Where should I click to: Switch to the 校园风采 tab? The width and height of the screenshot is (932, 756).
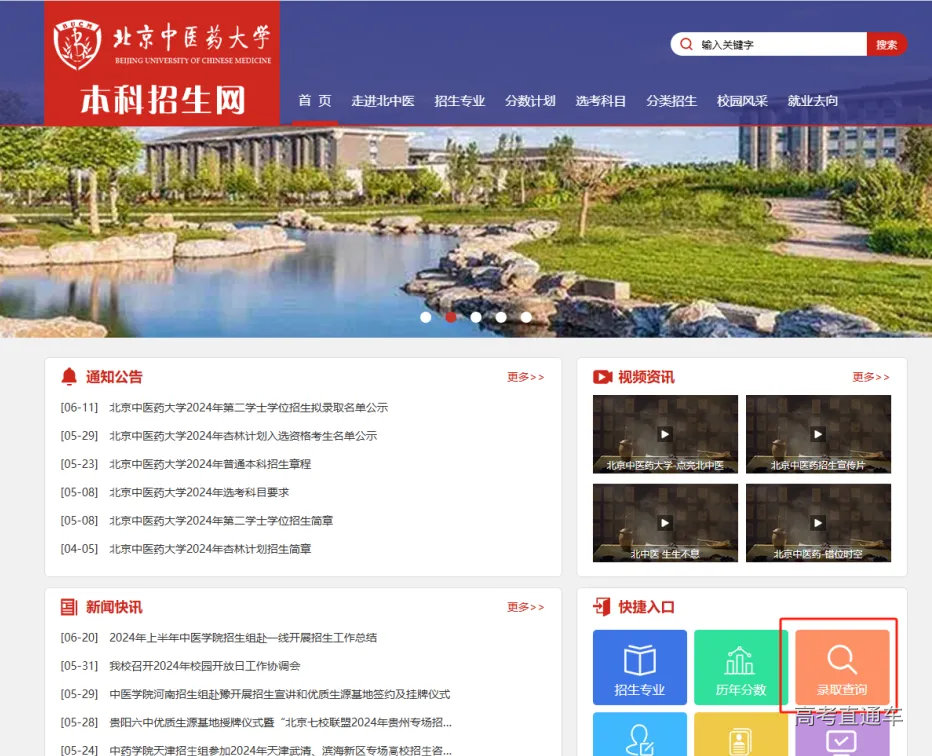point(743,101)
